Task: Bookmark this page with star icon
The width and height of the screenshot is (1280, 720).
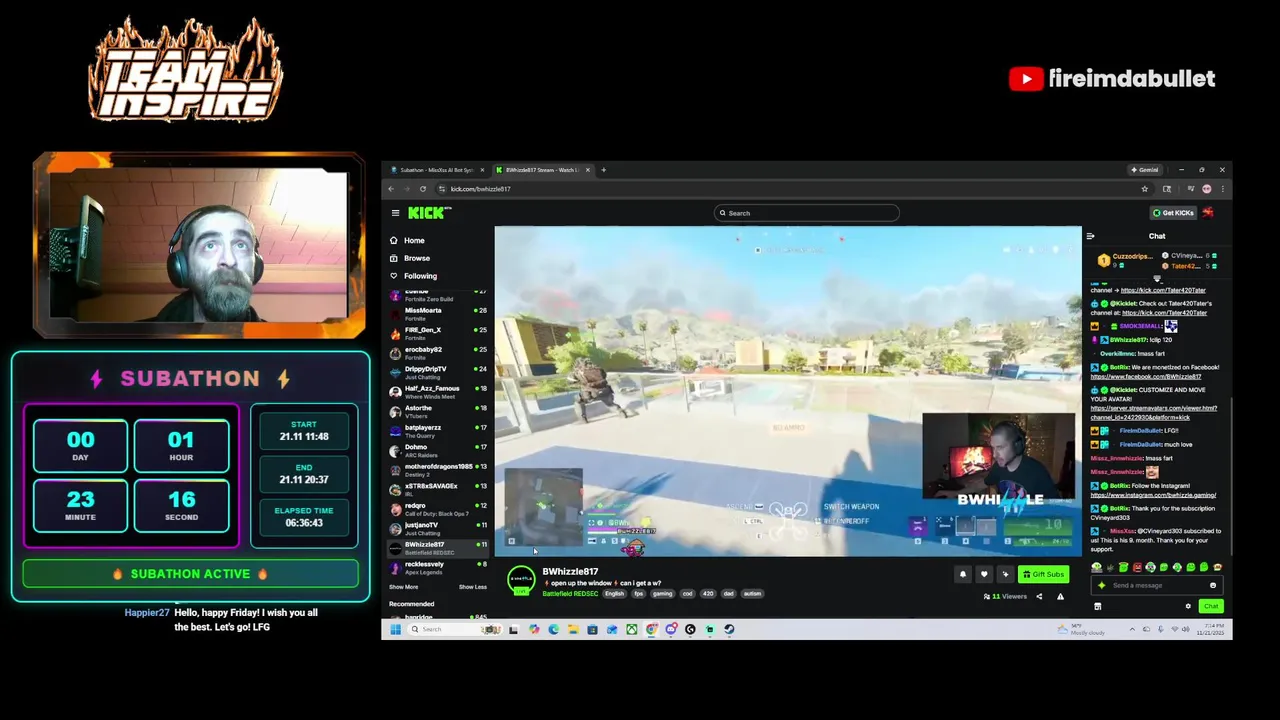Action: click(1144, 189)
